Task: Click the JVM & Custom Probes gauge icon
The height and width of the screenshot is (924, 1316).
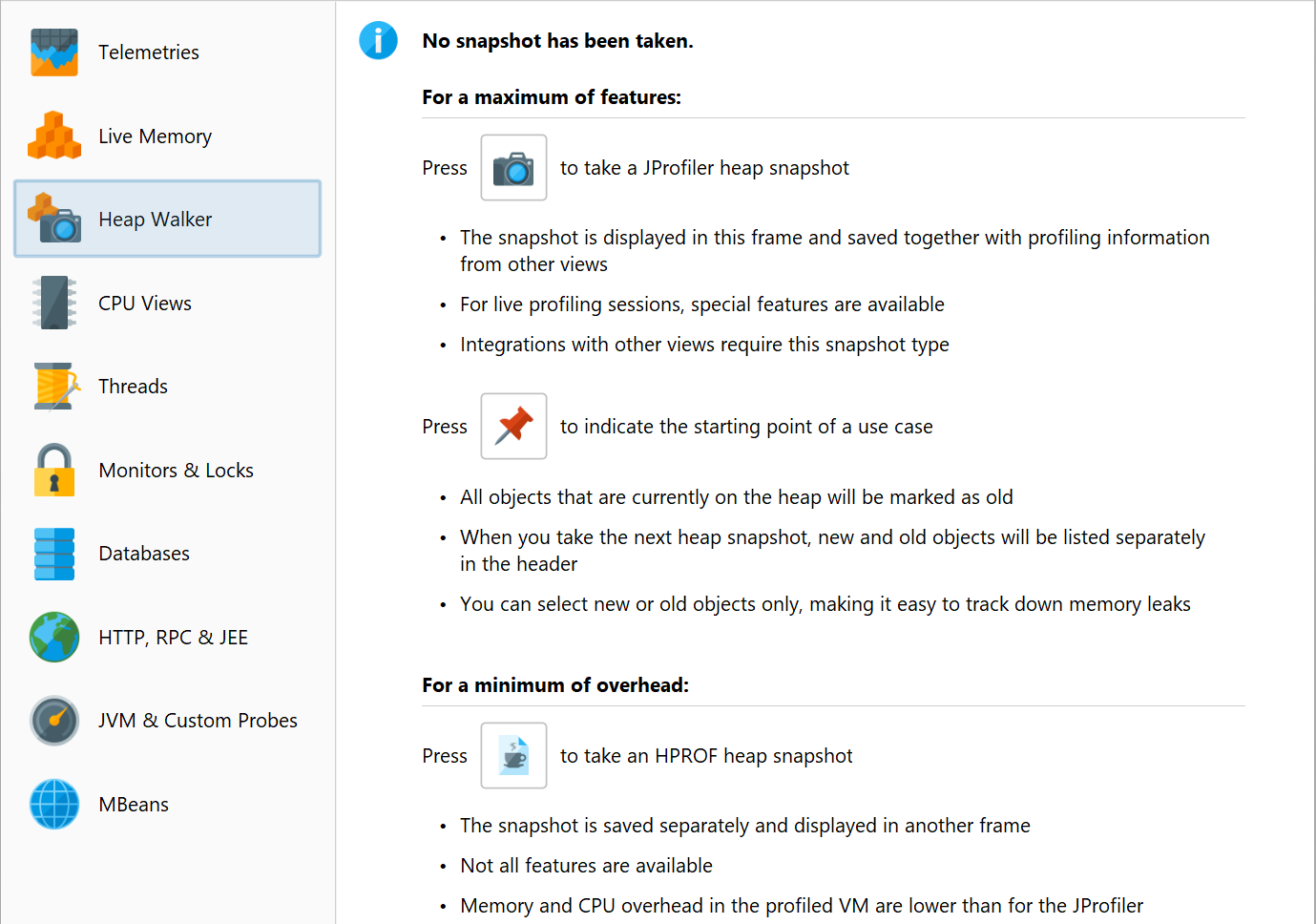Action: click(54, 721)
